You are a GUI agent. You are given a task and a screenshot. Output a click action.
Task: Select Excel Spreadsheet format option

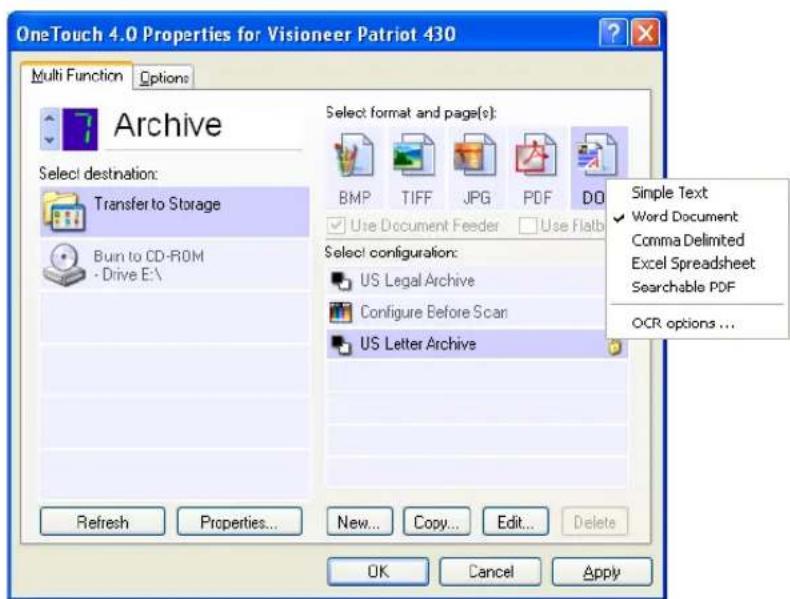tap(693, 263)
